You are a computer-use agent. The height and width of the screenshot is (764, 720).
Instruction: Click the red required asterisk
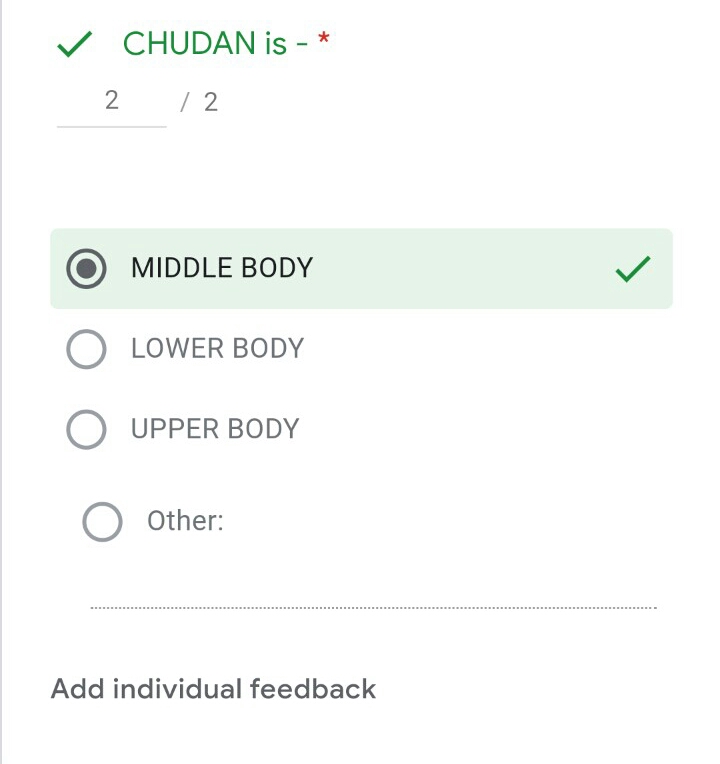coord(323,42)
